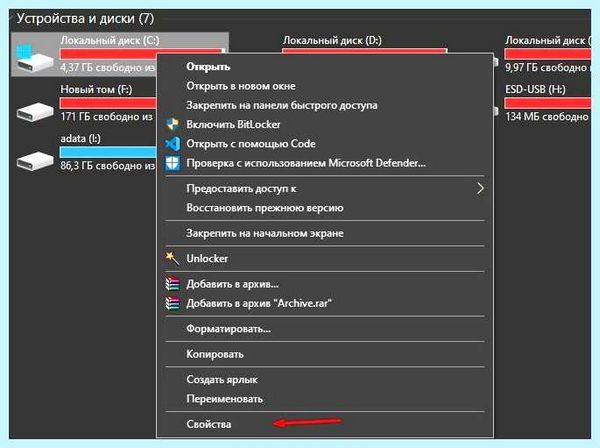Click the BitLocker shield icon
Screen dimensions: 600x448
(x=173, y=124)
